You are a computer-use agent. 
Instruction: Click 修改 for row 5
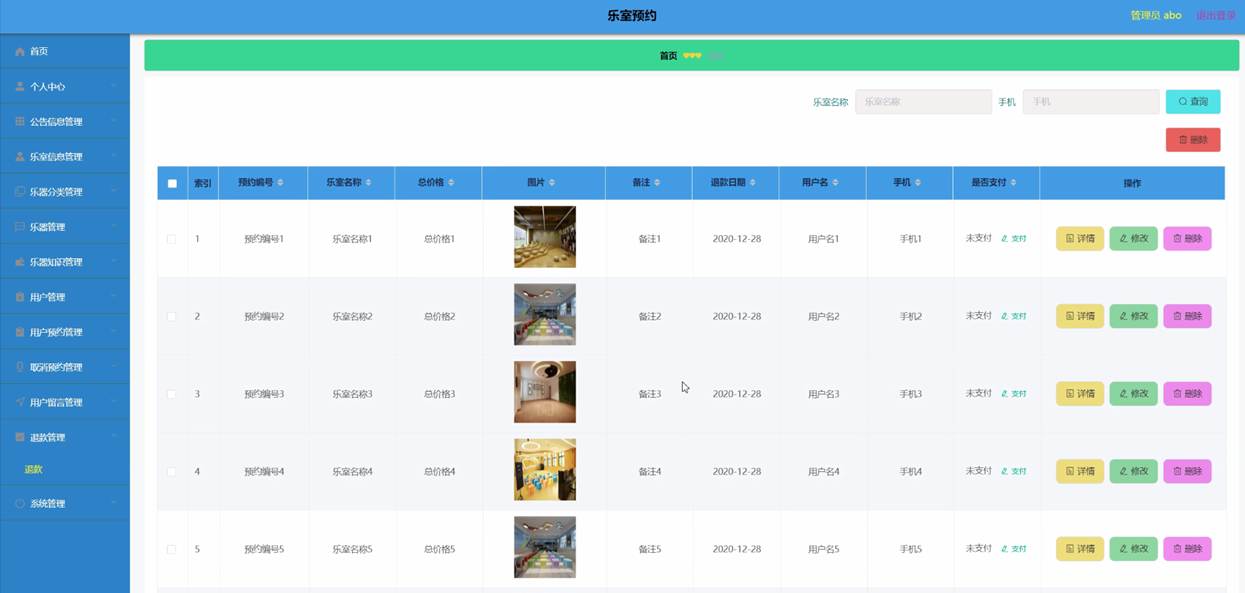pos(1133,549)
